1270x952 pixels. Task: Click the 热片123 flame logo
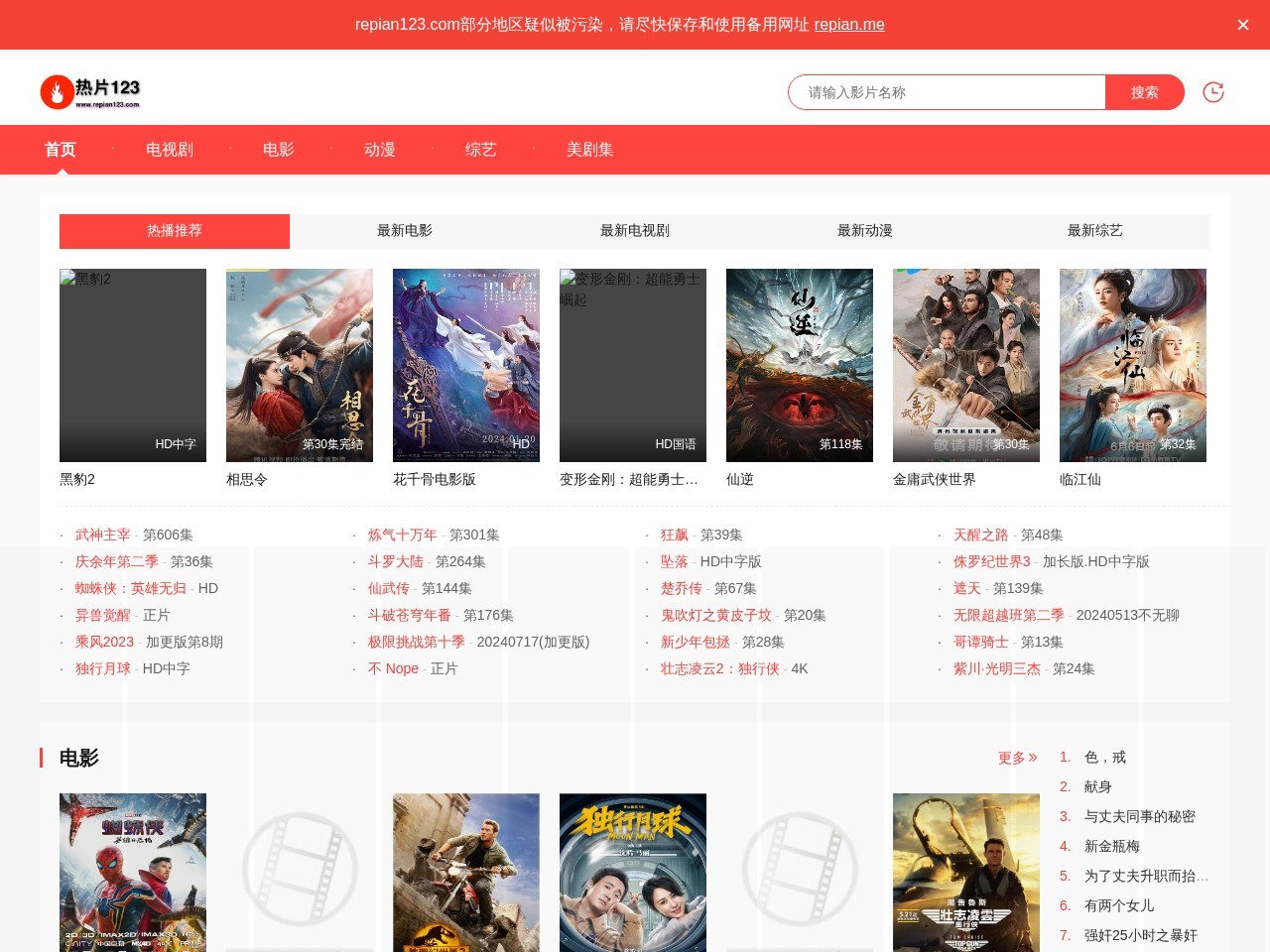[90, 91]
